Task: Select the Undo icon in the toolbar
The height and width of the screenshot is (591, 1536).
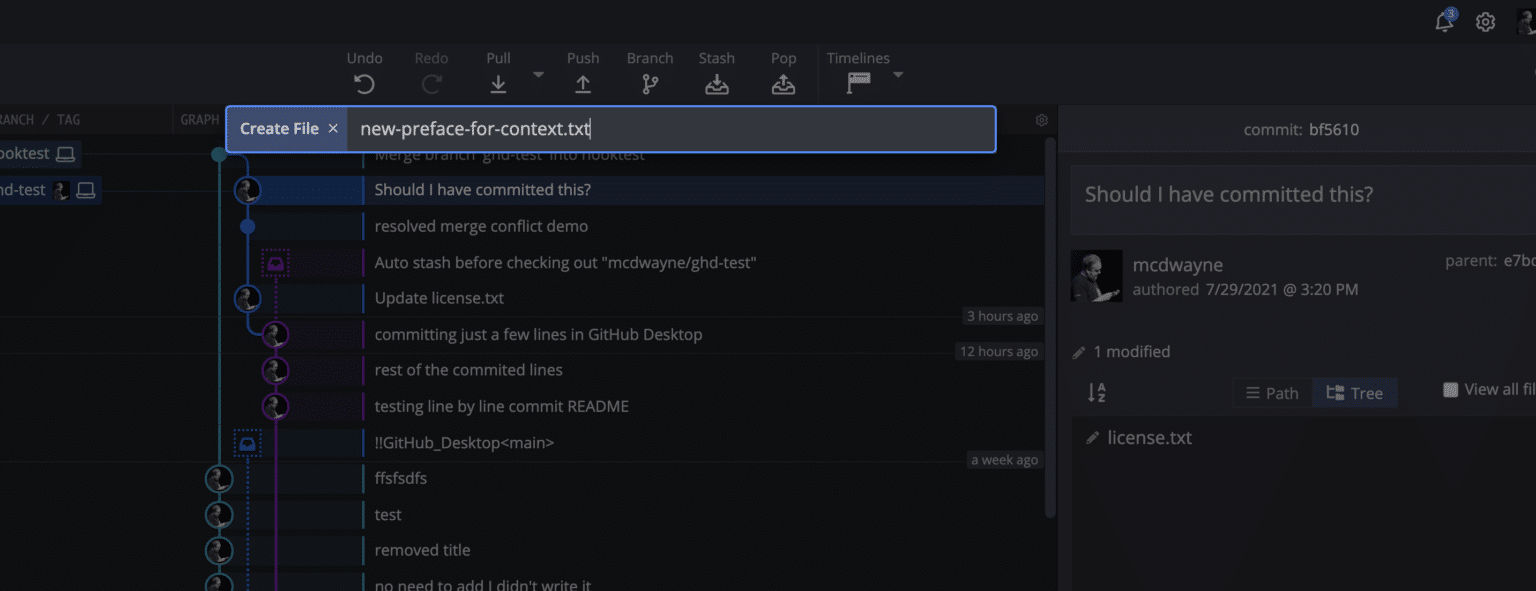Action: [364, 84]
